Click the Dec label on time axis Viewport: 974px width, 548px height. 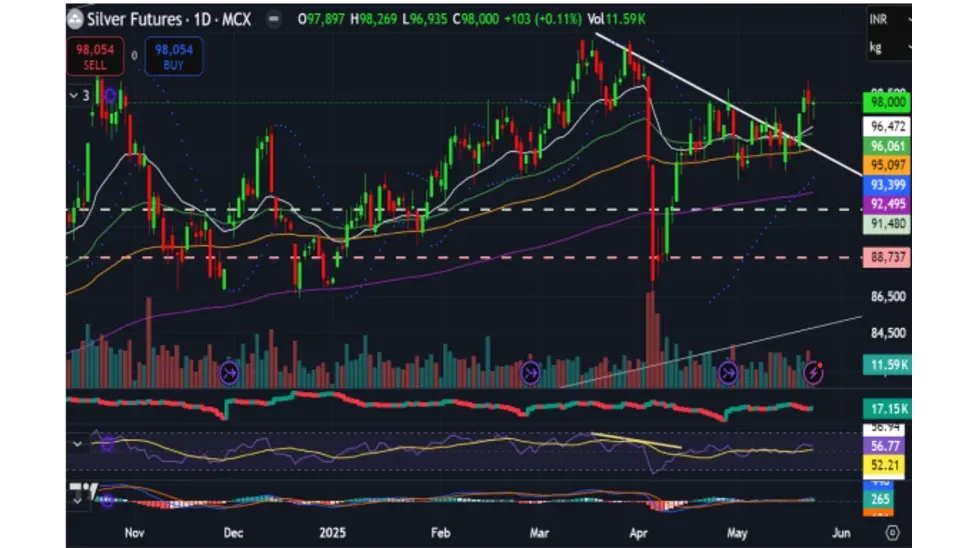point(233,532)
